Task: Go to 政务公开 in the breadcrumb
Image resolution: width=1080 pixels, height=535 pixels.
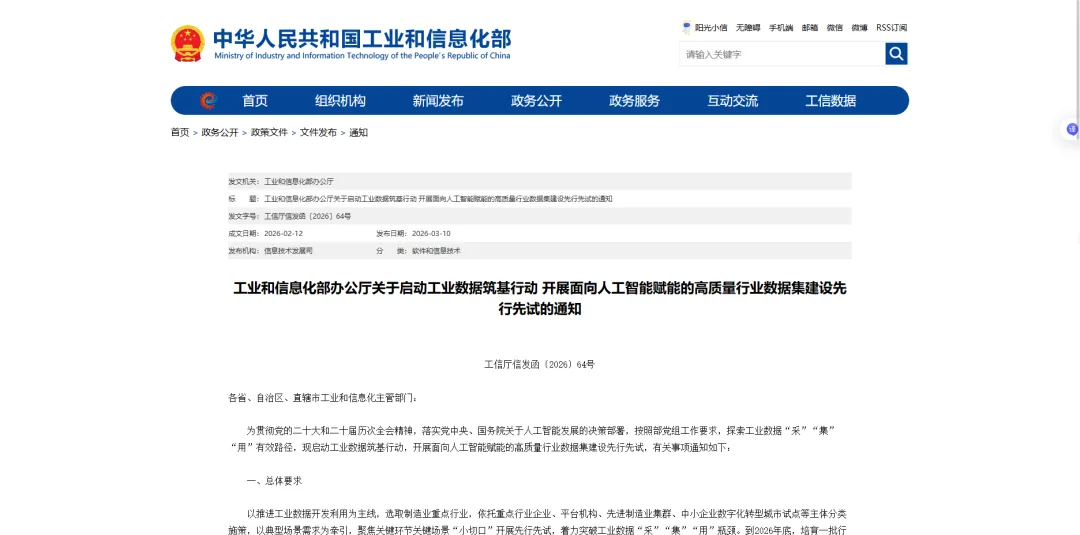Action: coord(220,132)
